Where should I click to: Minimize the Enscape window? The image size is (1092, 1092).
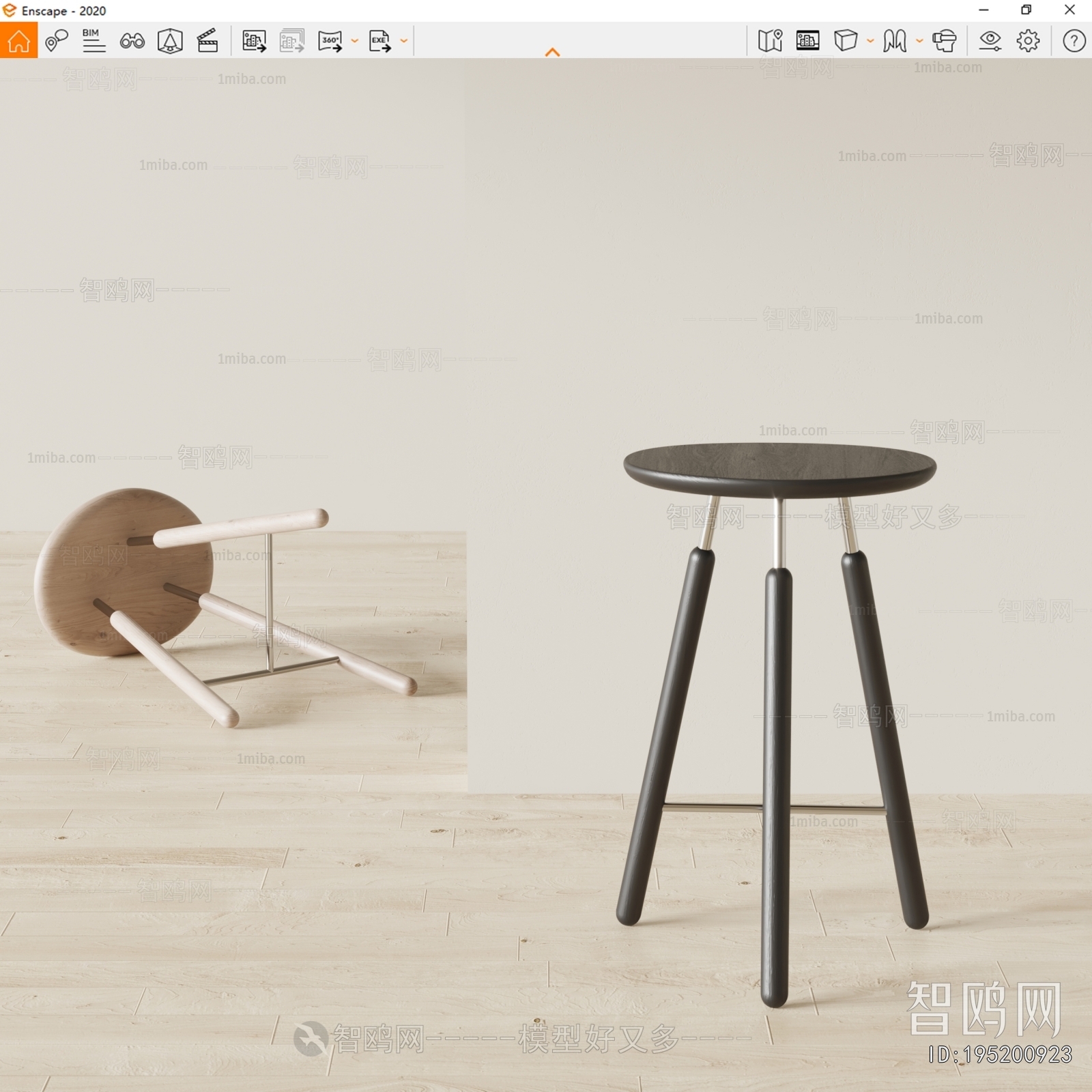click(x=983, y=10)
